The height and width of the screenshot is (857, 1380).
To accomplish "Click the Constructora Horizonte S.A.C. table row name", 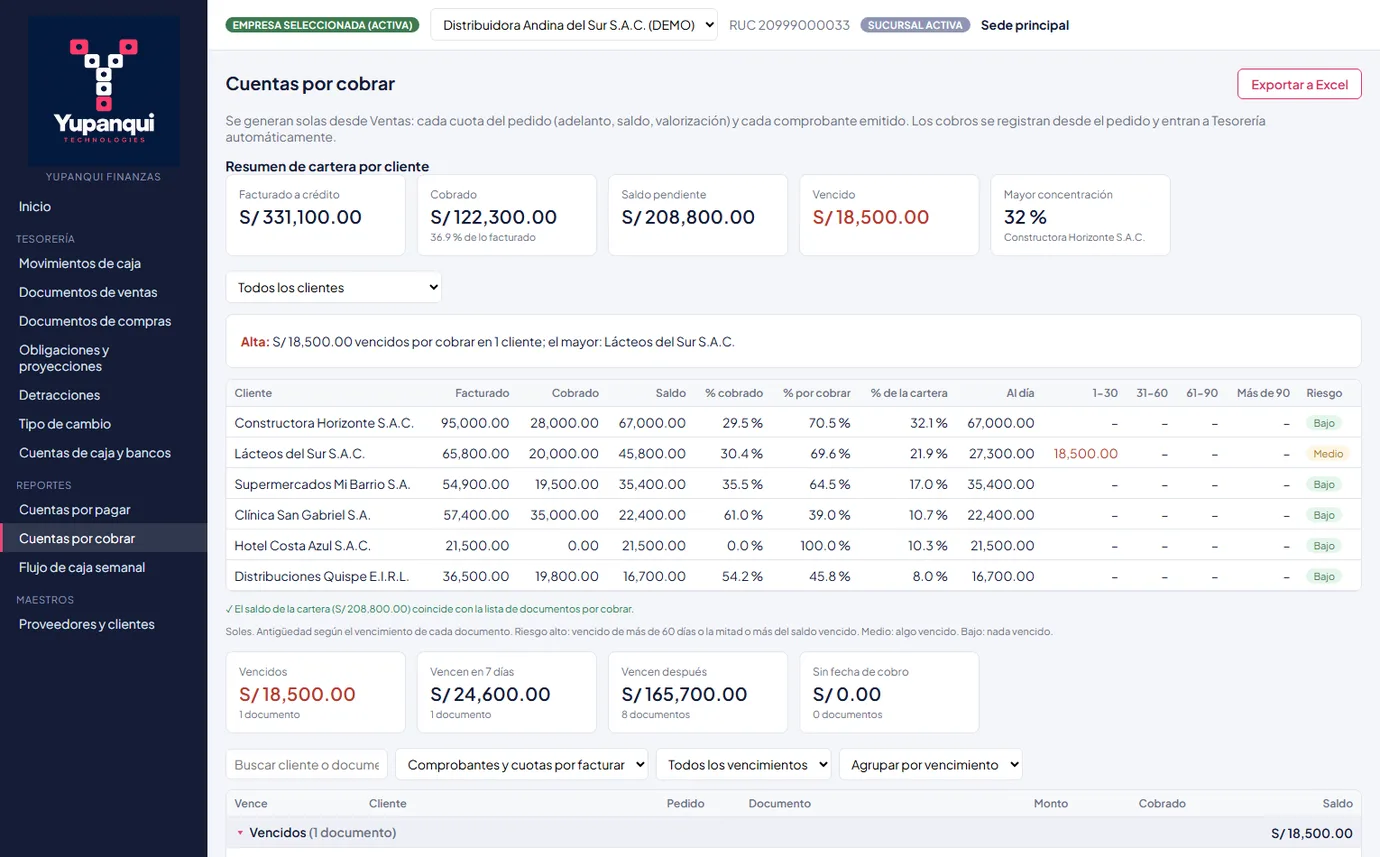I will 324,423.
